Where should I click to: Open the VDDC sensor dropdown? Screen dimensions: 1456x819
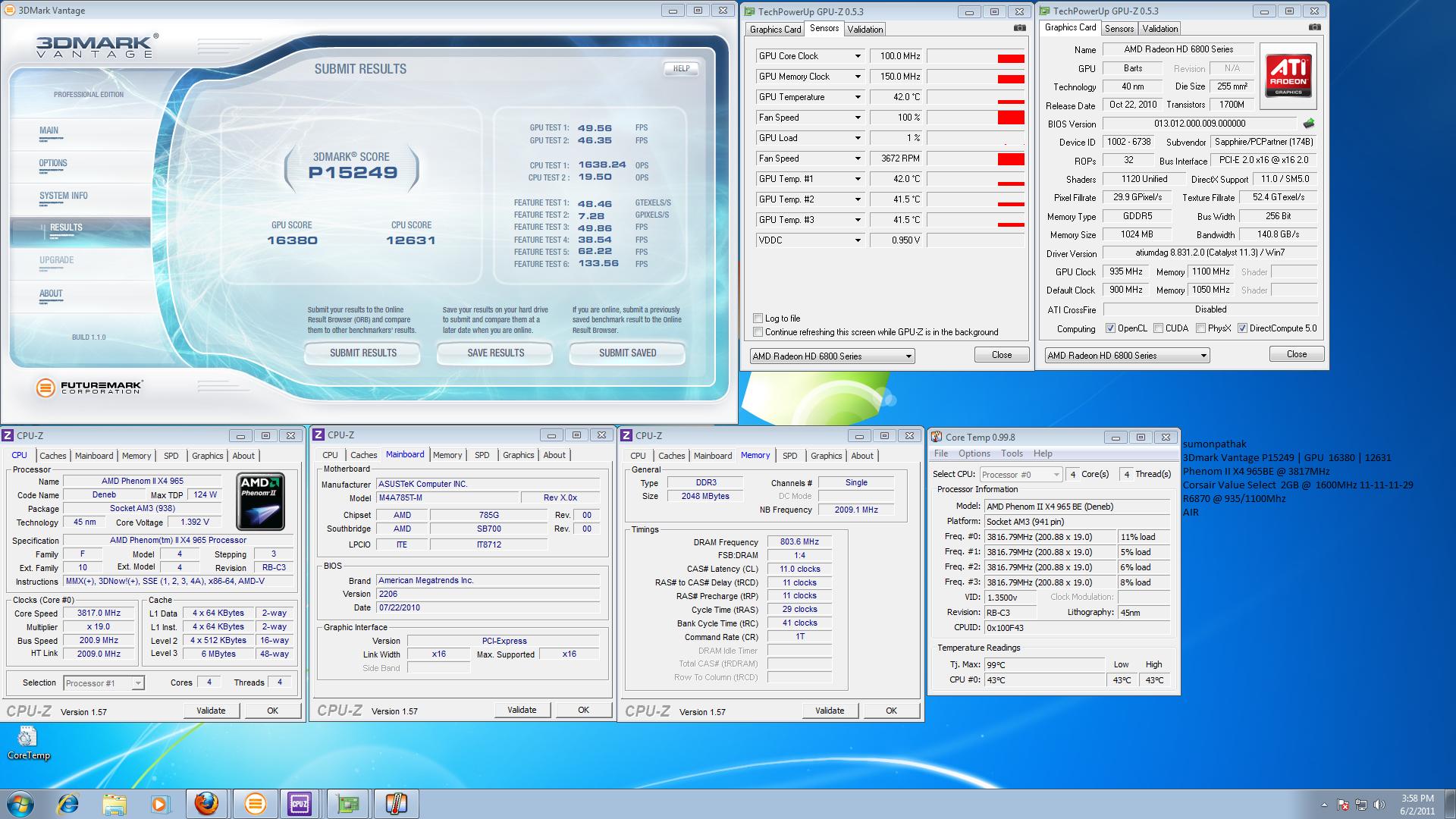[858, 240]
